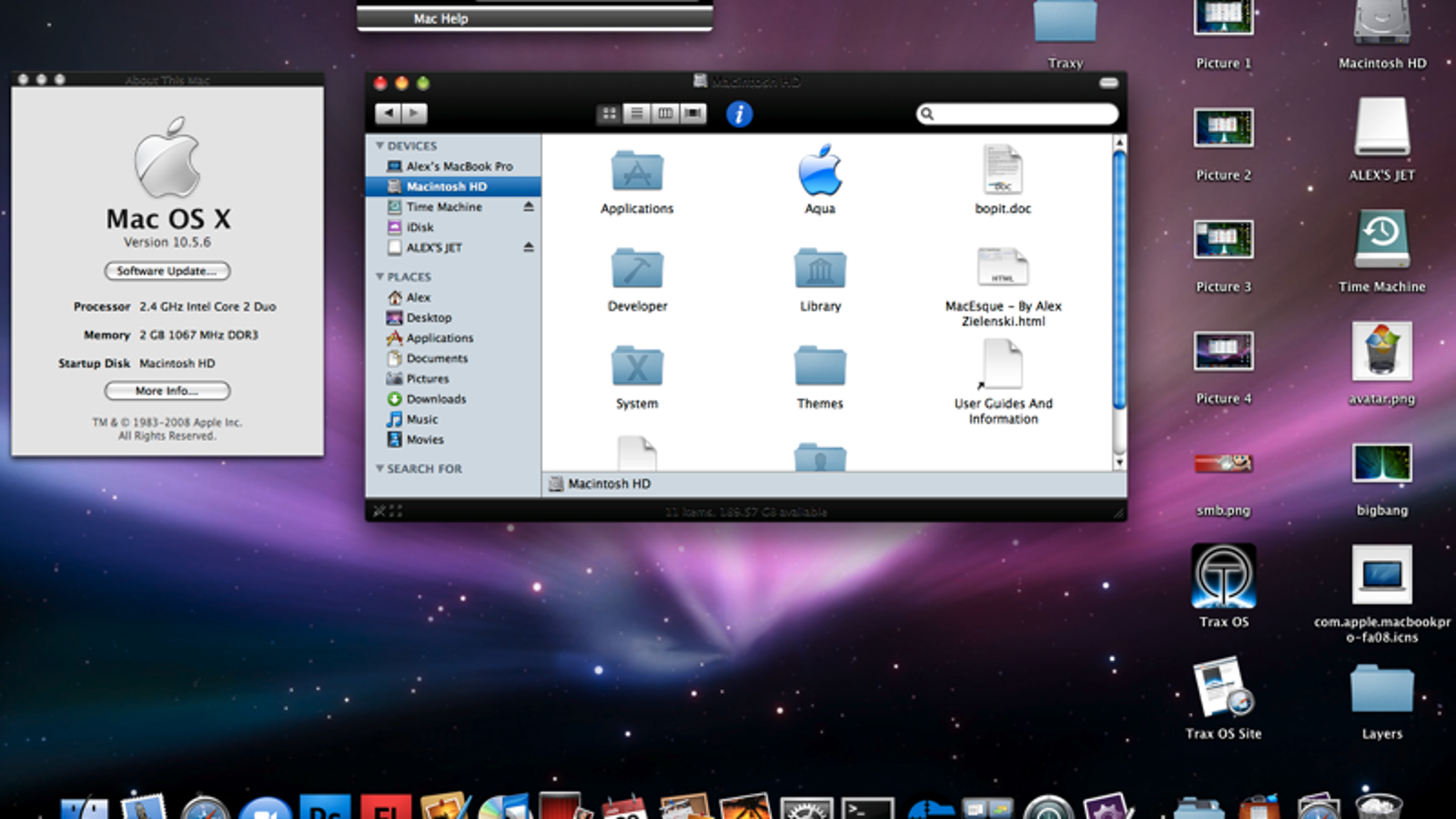The image size is (1456, 819).
Task: Click the Finder search field
Action: 1017,114
